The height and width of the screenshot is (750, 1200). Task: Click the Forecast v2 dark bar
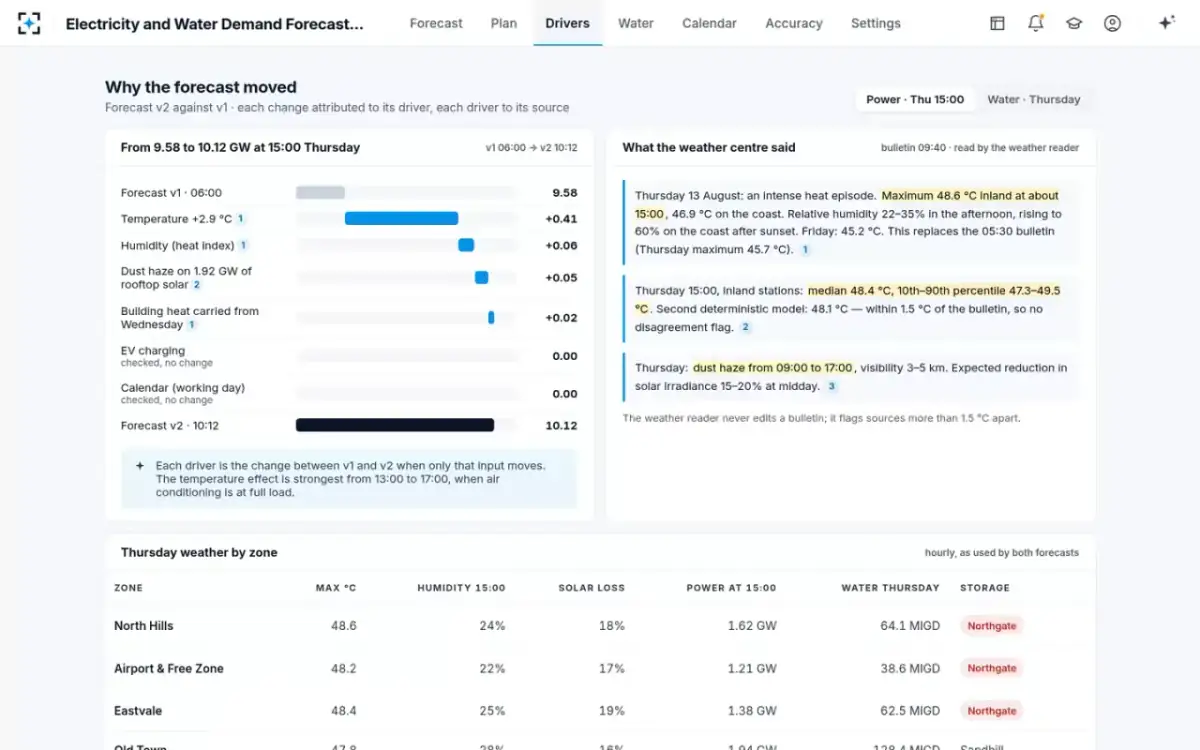tap(395, 425)
